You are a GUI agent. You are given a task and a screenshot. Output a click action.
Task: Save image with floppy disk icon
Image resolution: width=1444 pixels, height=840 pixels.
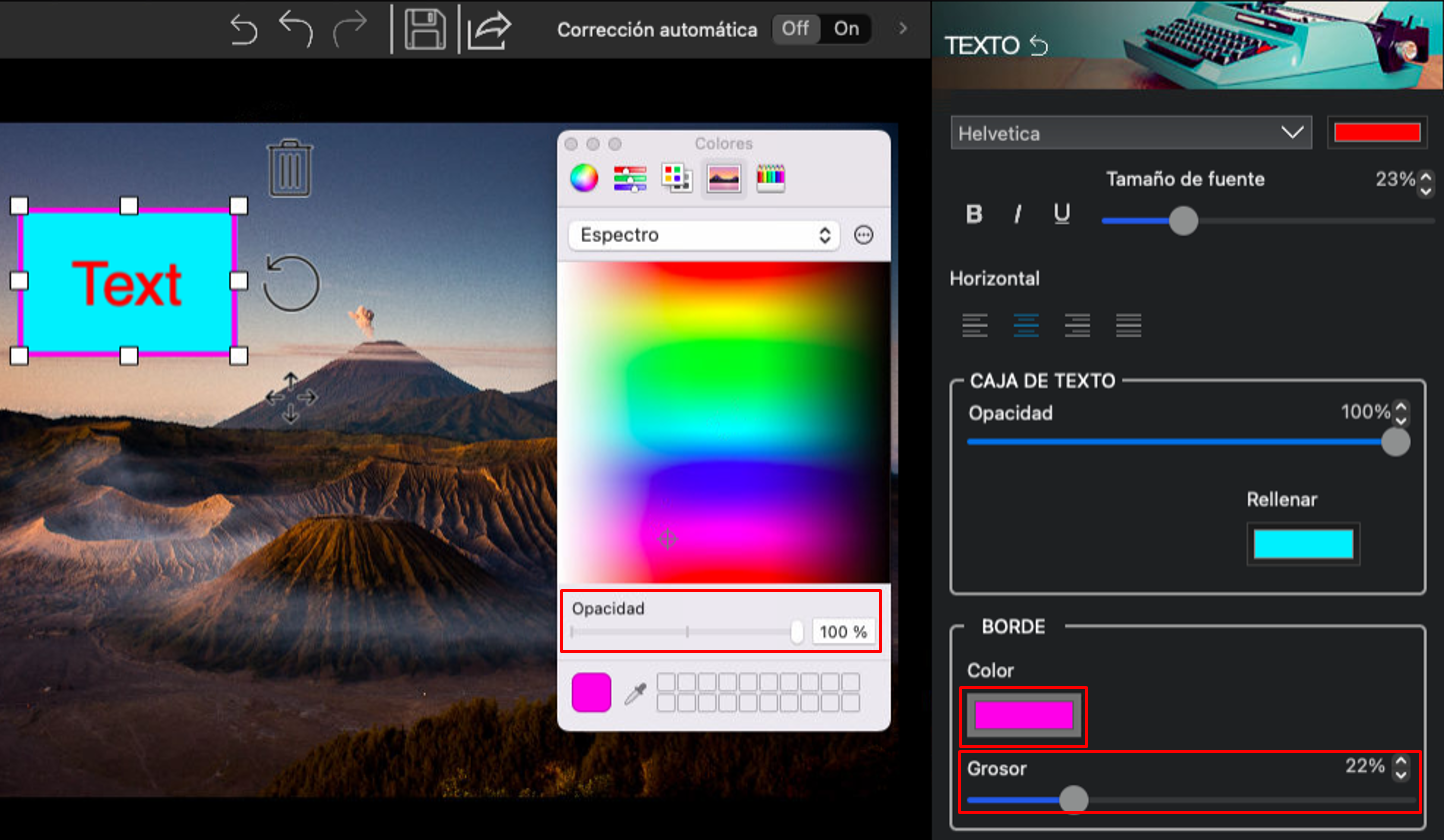(425, 29)
